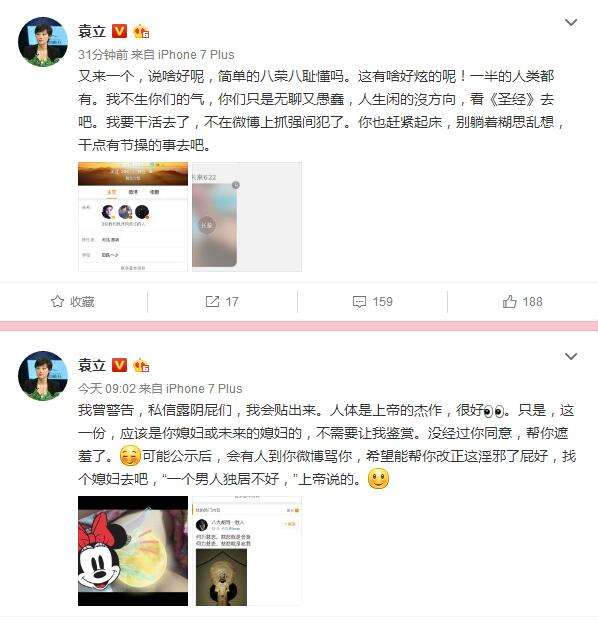Open 袁立 username link in first post

(x=92, y=31)
